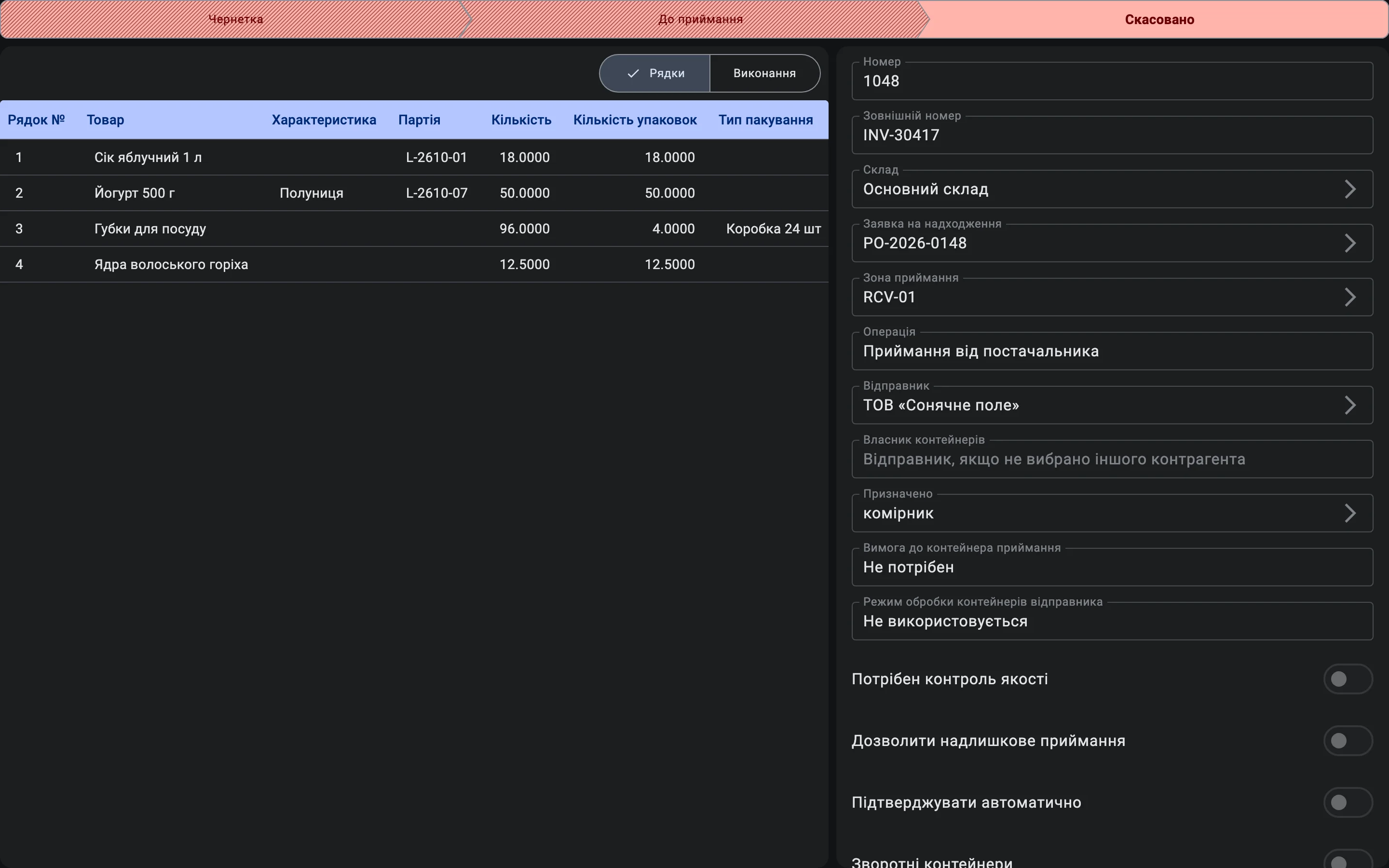
Task: Click batch cell L-2610-01
Action: (436, 157)
